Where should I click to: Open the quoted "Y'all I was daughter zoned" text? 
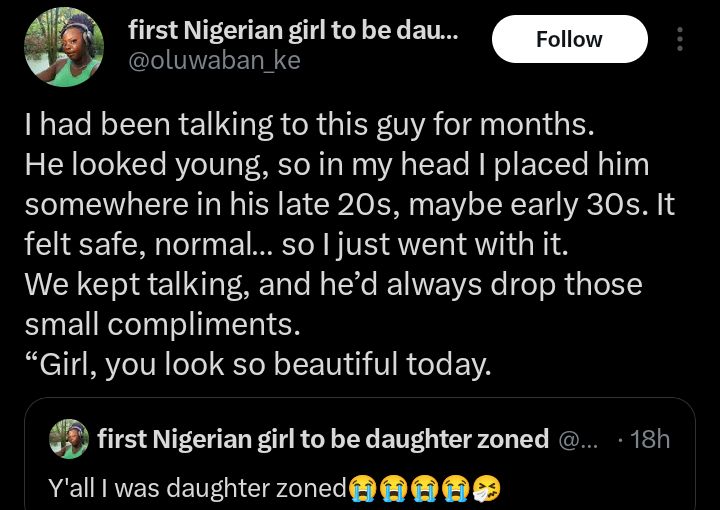tap(197, 487)
